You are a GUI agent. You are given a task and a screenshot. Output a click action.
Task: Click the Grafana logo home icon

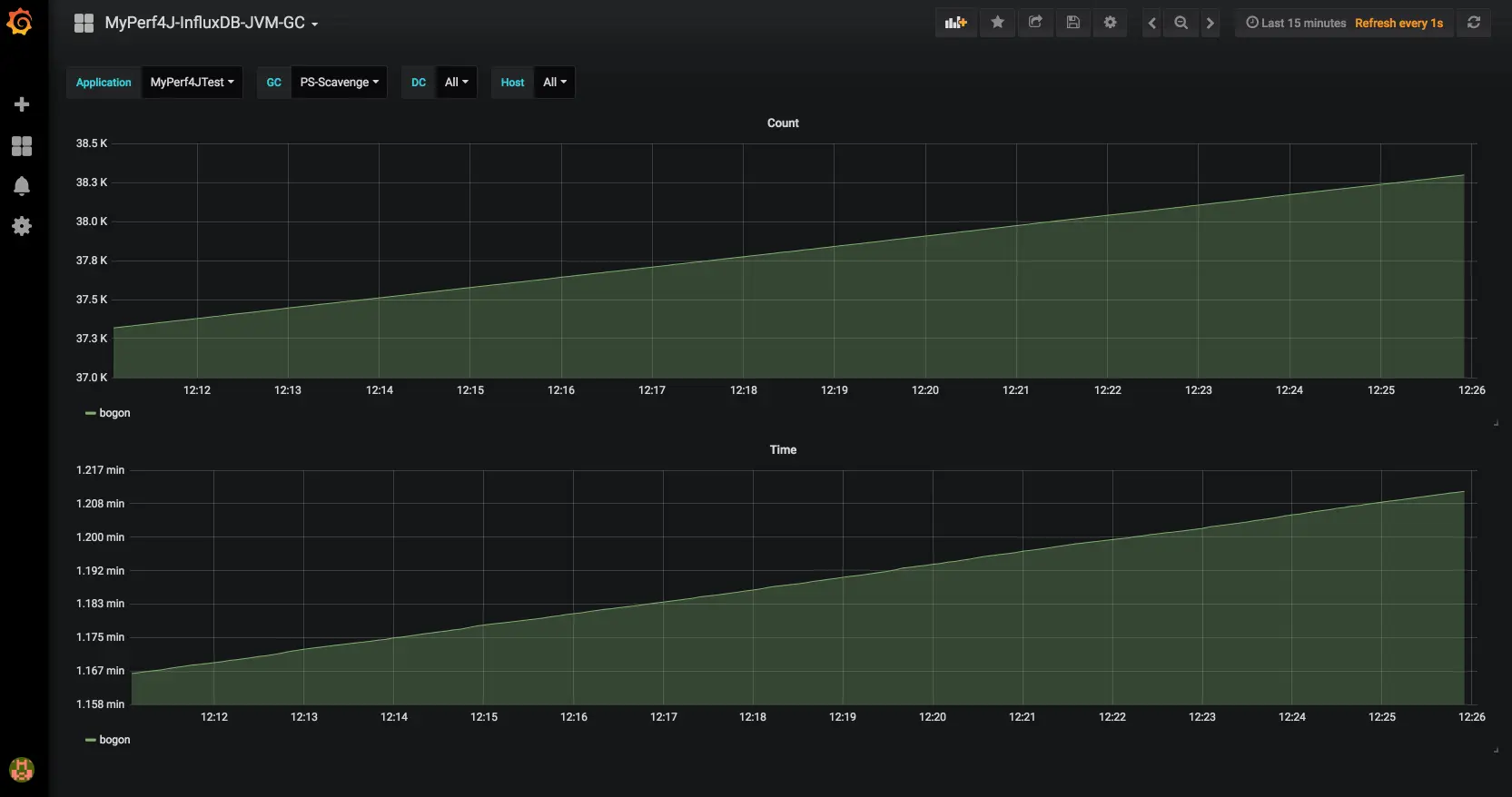click(x=20, y=22)
